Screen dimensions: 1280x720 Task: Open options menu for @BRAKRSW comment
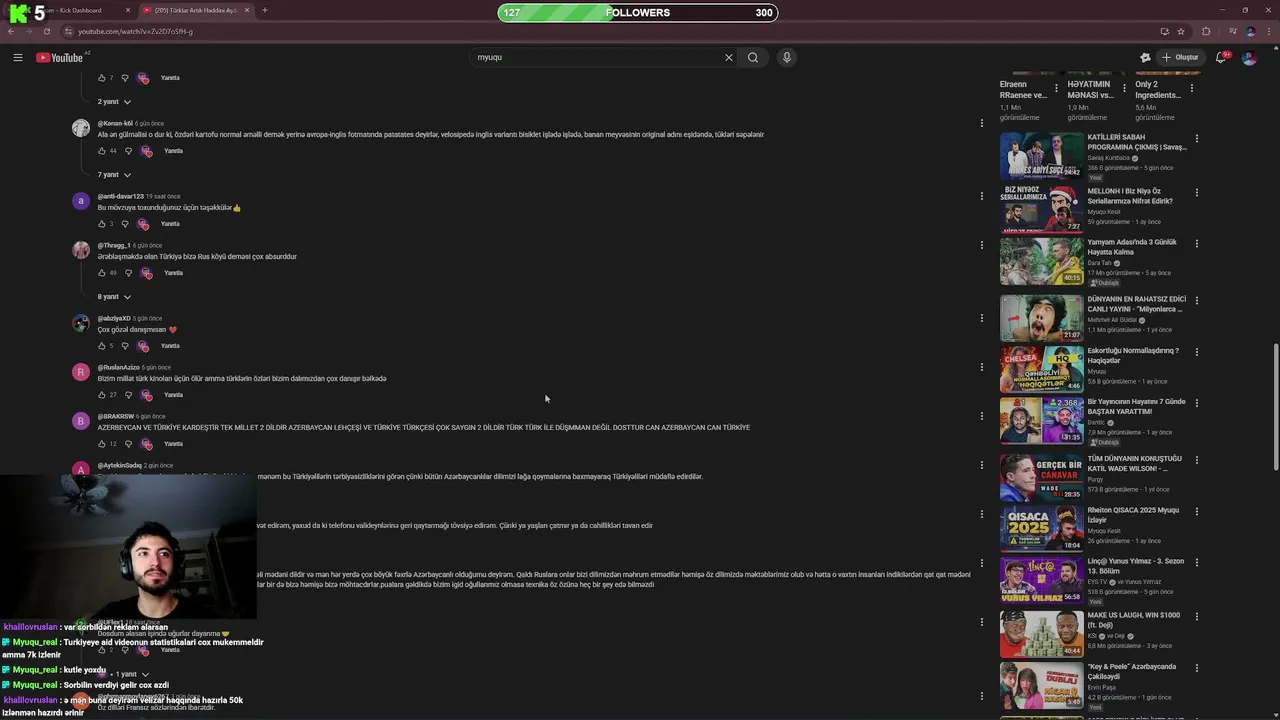981,416
